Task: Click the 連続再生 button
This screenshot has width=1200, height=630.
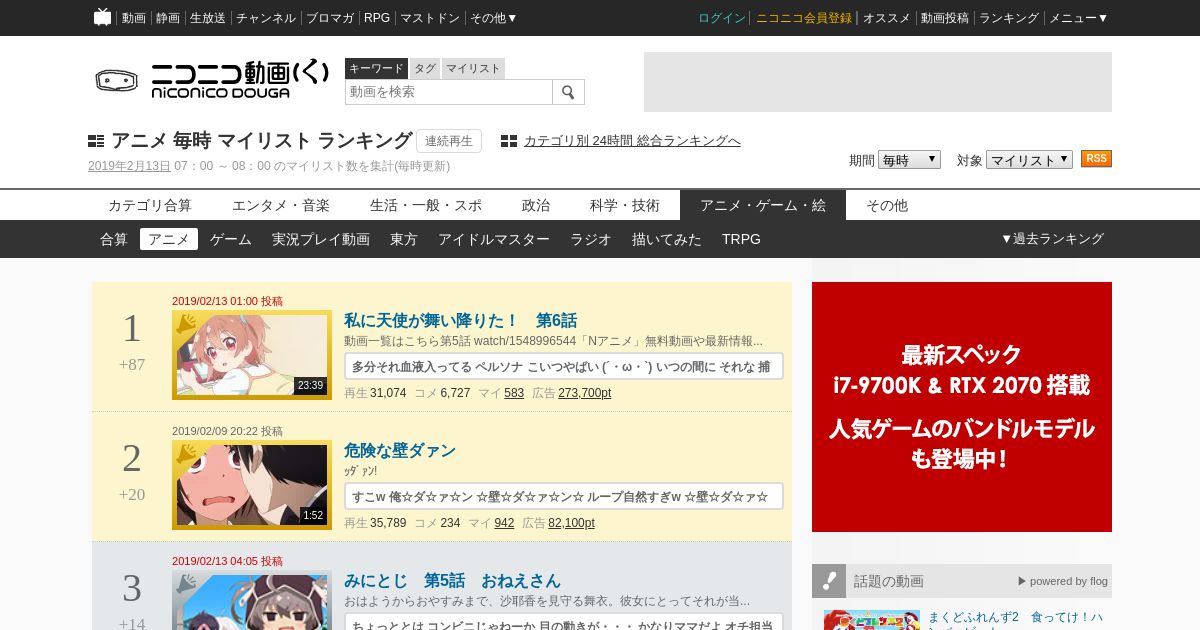Action: tap(449, 141)
